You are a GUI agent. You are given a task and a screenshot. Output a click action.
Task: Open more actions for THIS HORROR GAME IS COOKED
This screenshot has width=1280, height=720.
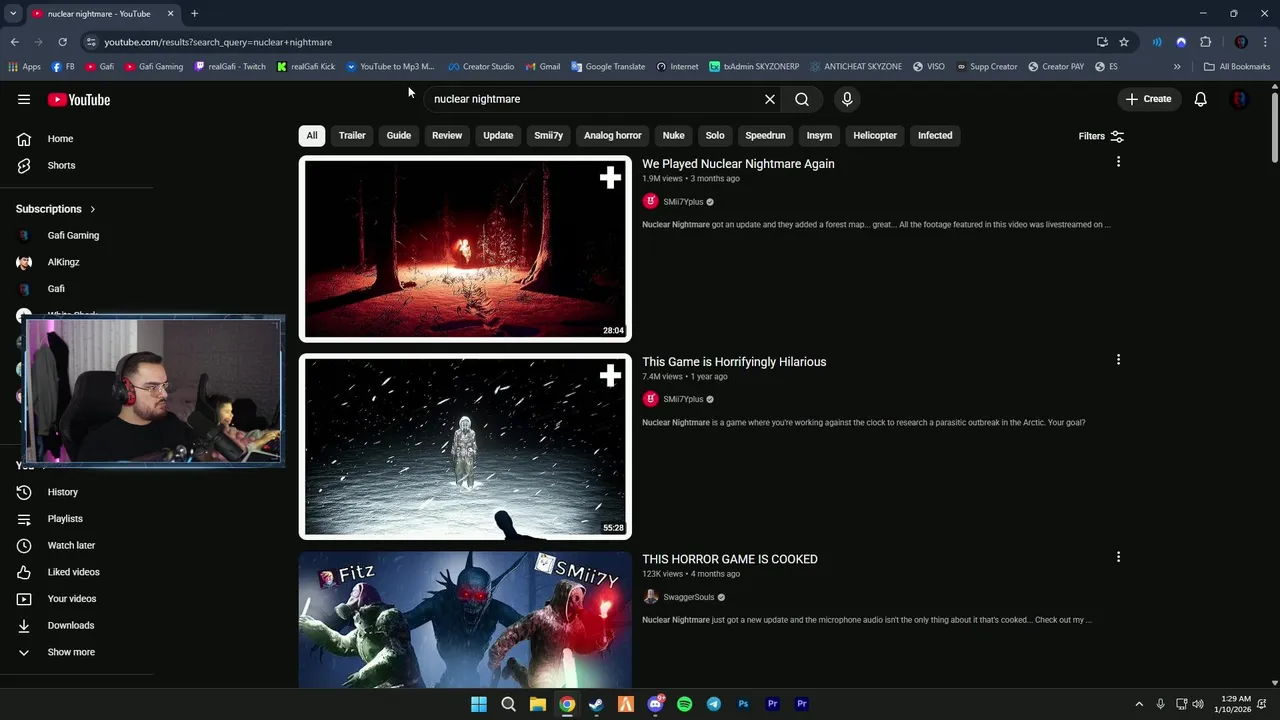tap(1118, 557)
